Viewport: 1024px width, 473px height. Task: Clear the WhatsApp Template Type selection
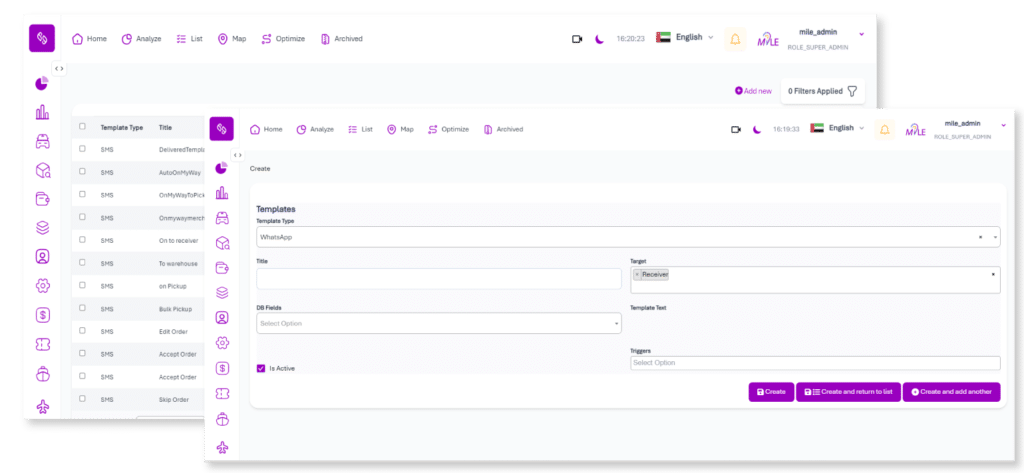point(980,237)
